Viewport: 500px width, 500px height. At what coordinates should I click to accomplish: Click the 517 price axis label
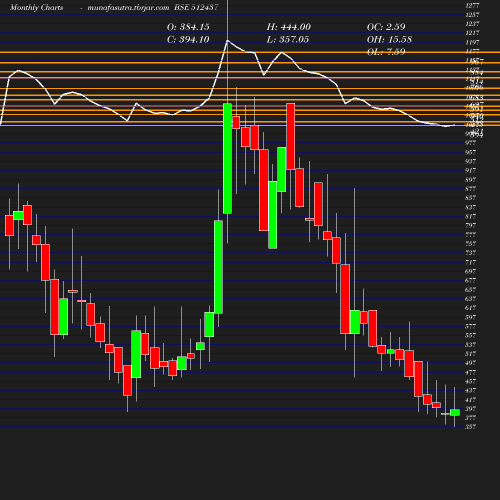[470, 353]
